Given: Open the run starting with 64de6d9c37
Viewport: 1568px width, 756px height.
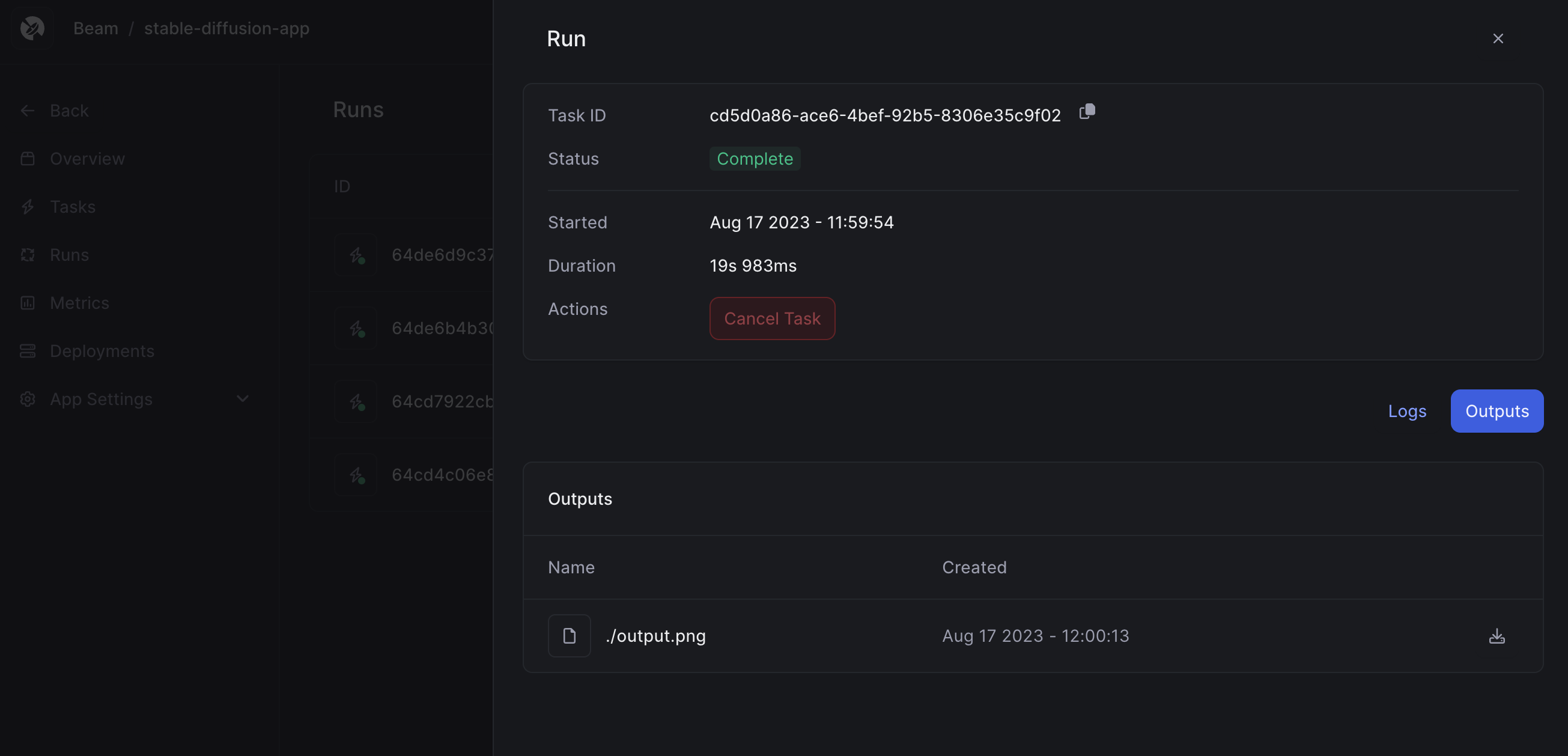Looking at the screenshot, I should click(x=442, y=255).
